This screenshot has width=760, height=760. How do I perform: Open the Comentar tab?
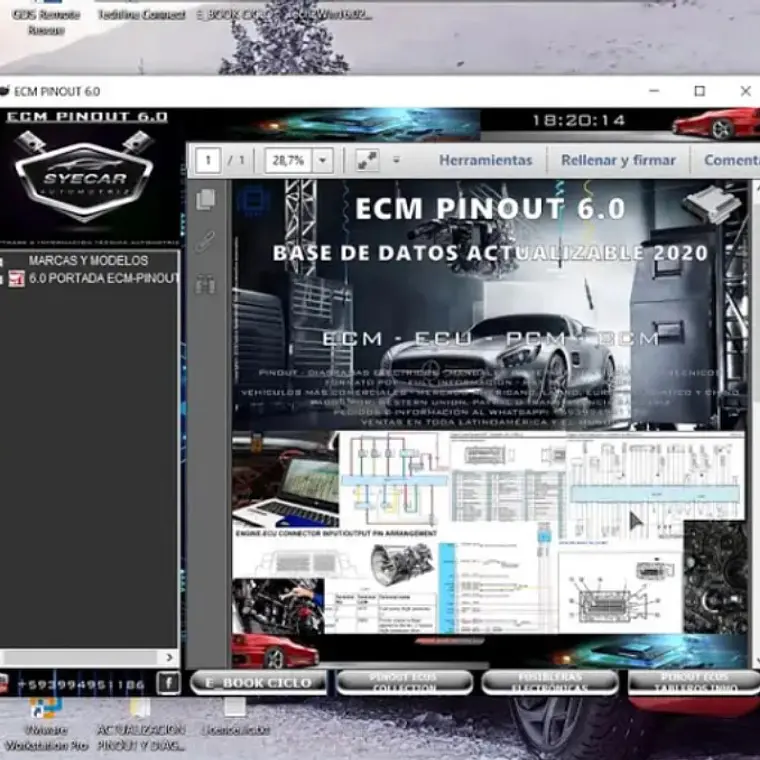tap(731, 160)
